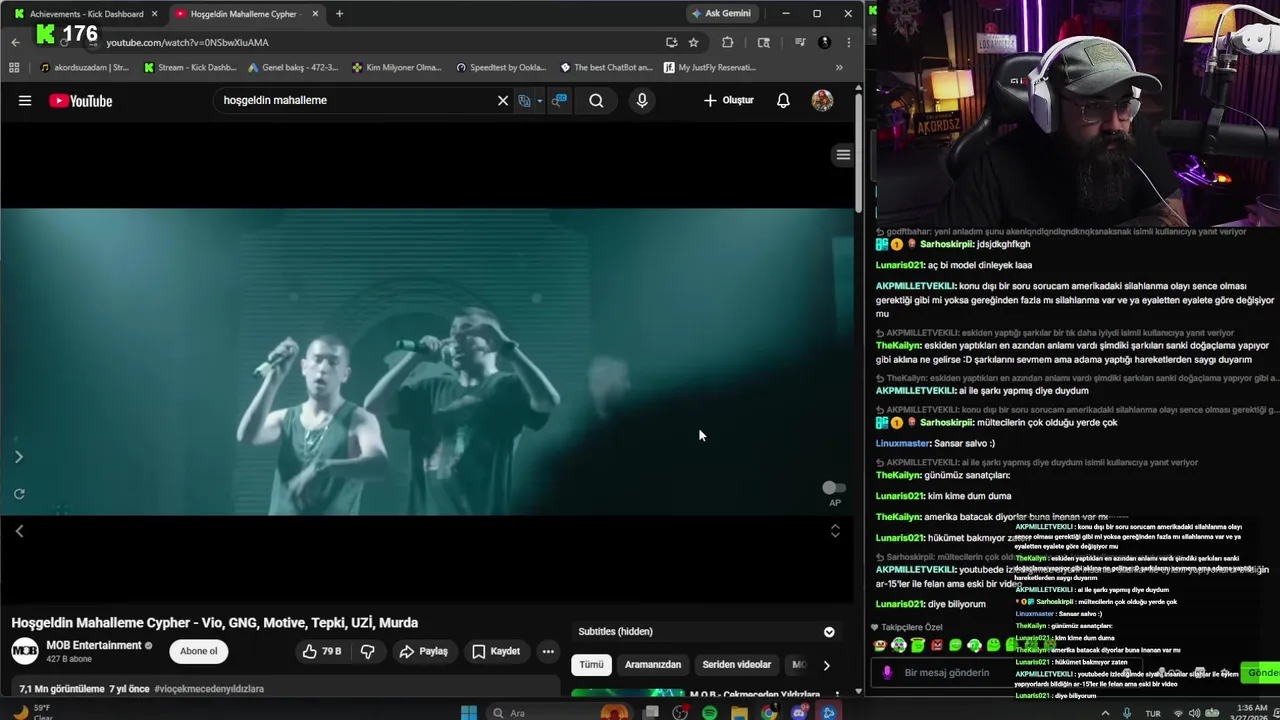Open the Stream - Kick Dashboard bookmark
The image size is (1280, 720).
pos(190,68)
